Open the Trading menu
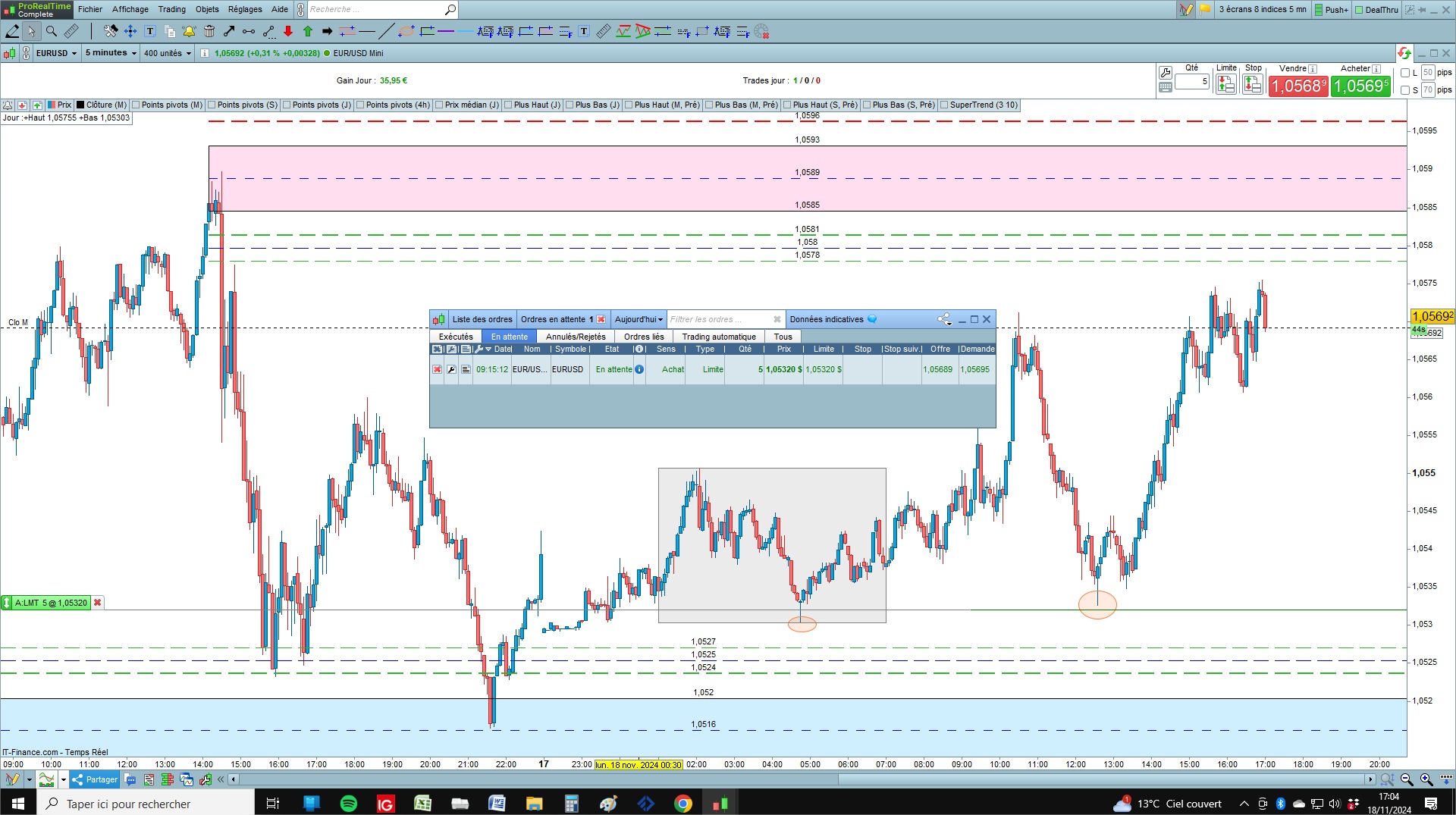 (171, 9)
